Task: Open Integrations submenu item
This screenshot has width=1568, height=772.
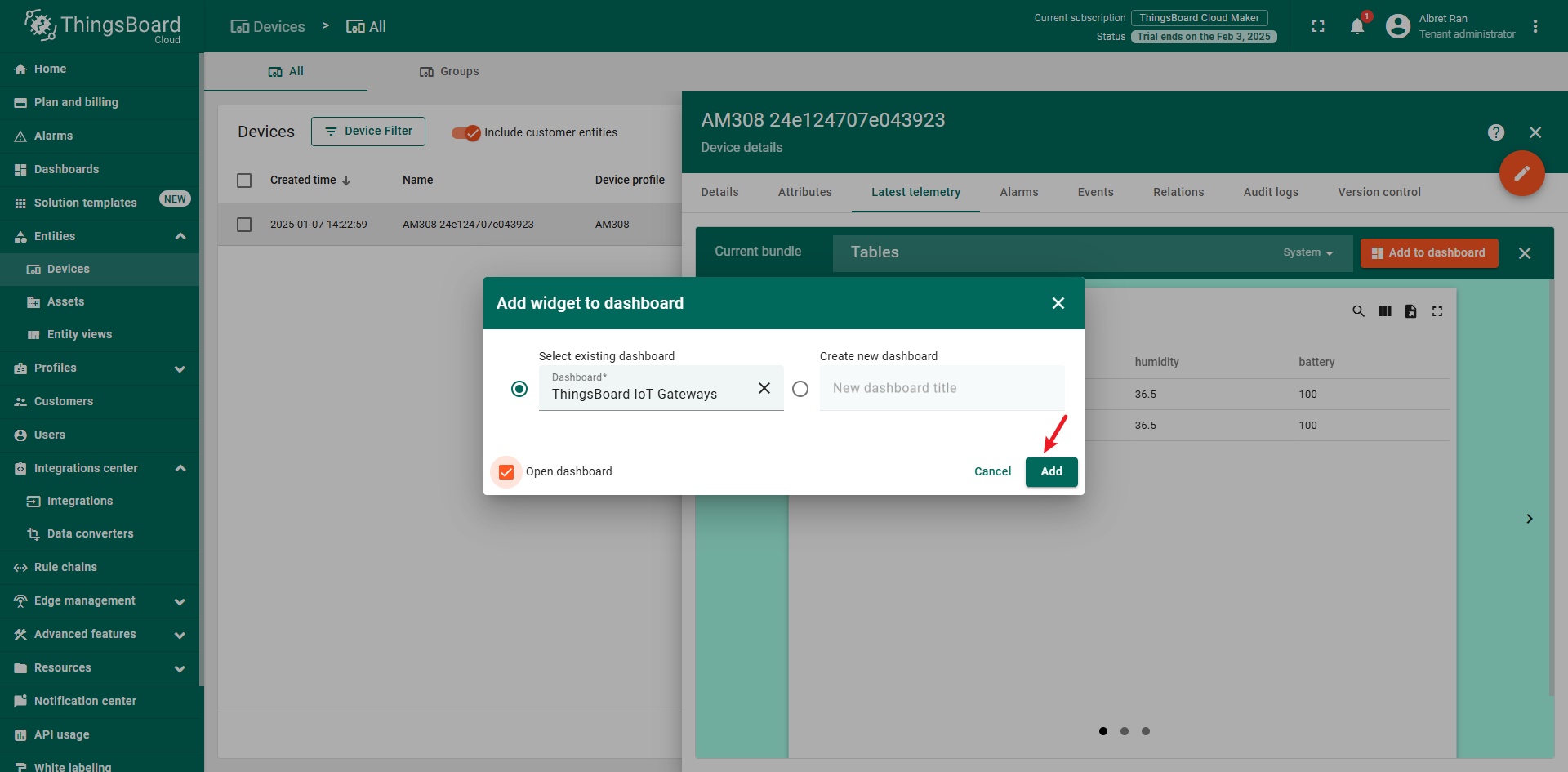Action: click(100, 501)
